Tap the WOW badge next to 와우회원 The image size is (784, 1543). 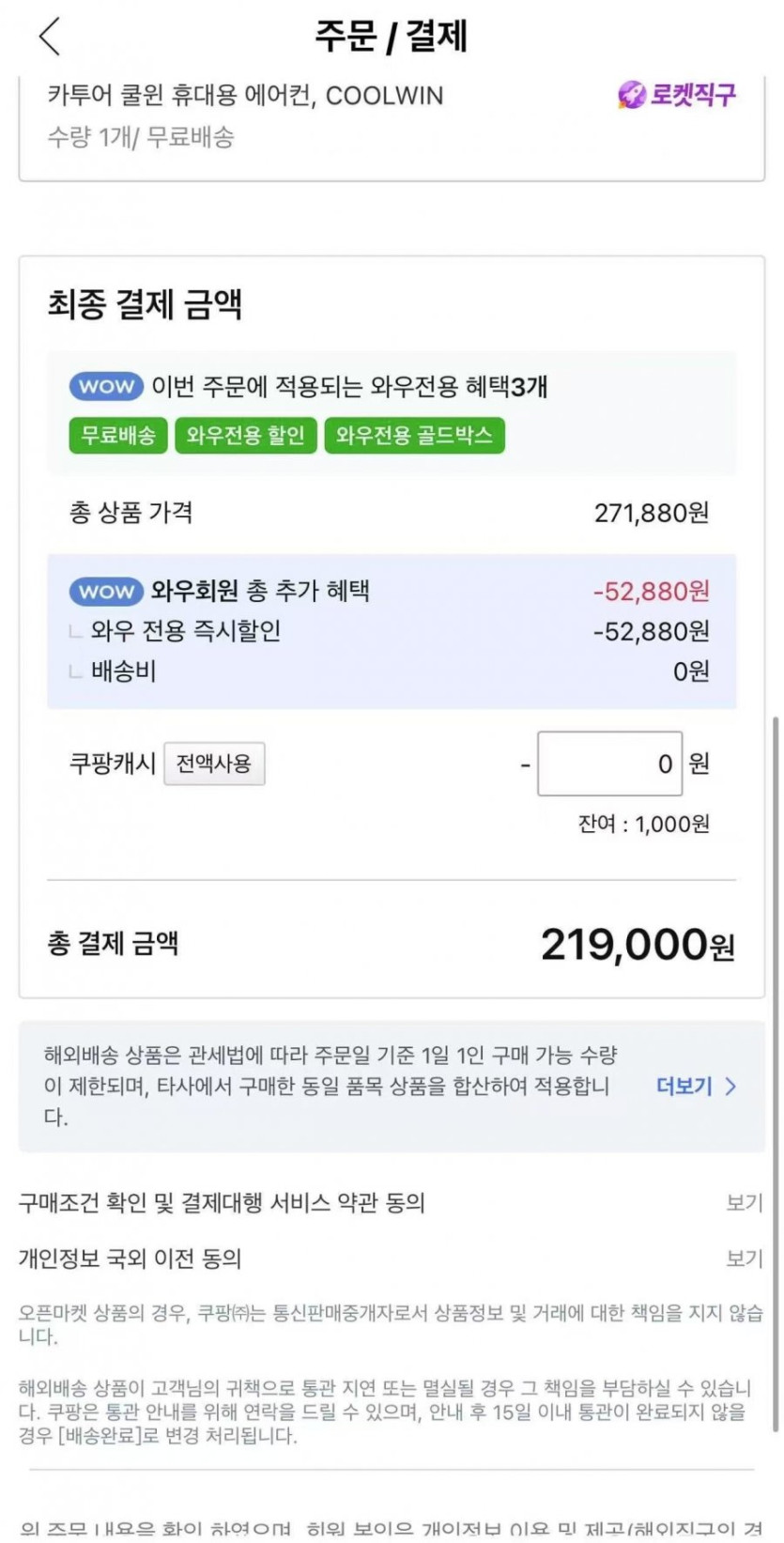[106, 591]
